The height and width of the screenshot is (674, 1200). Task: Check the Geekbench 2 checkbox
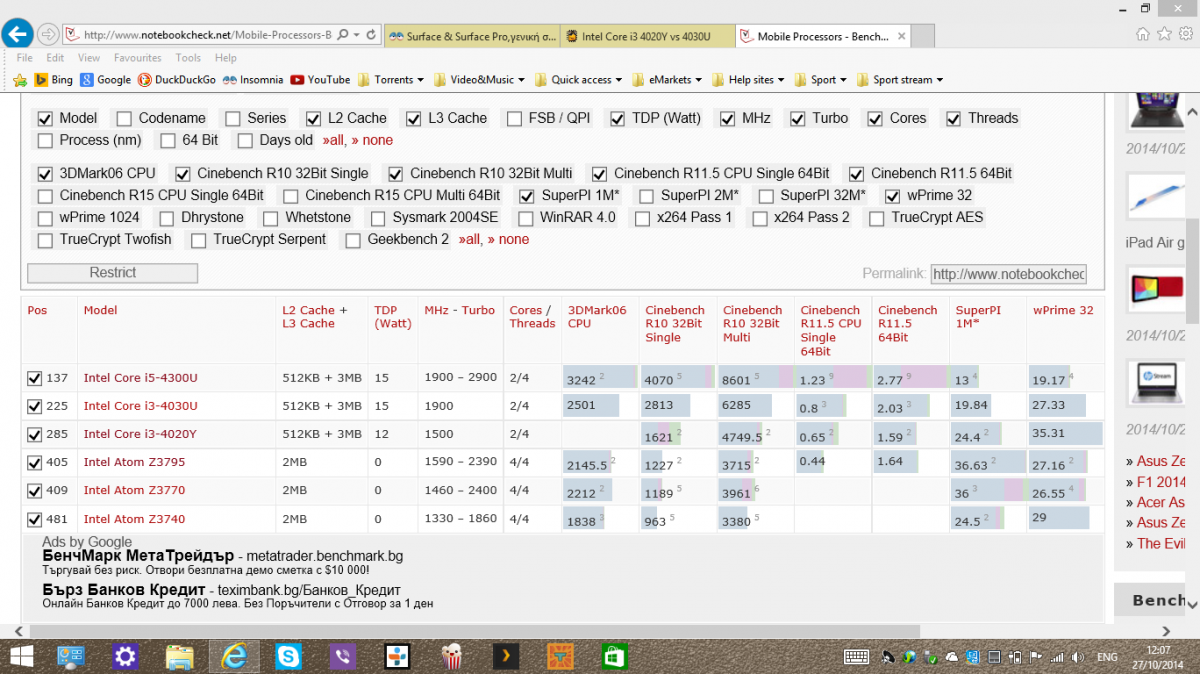pos(352,240)
